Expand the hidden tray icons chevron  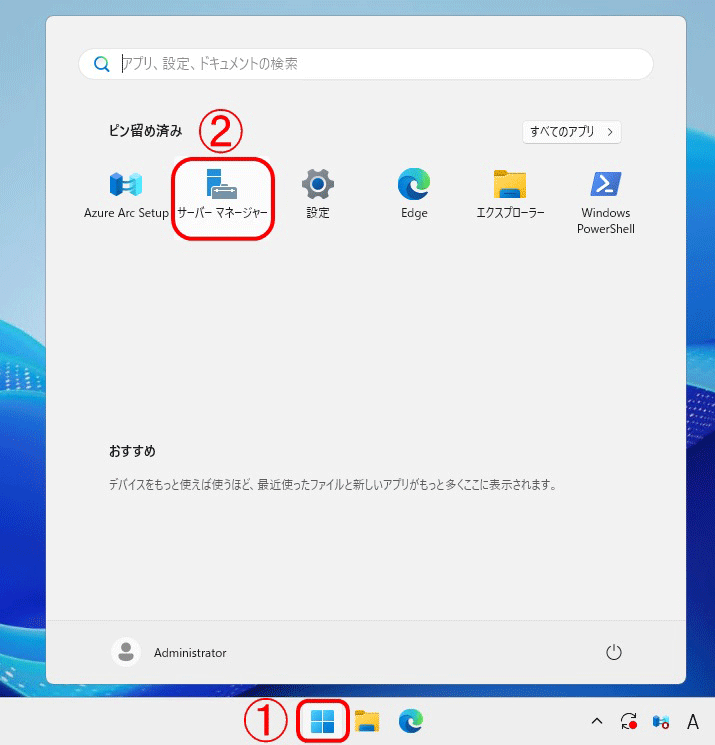click(597, 721)
